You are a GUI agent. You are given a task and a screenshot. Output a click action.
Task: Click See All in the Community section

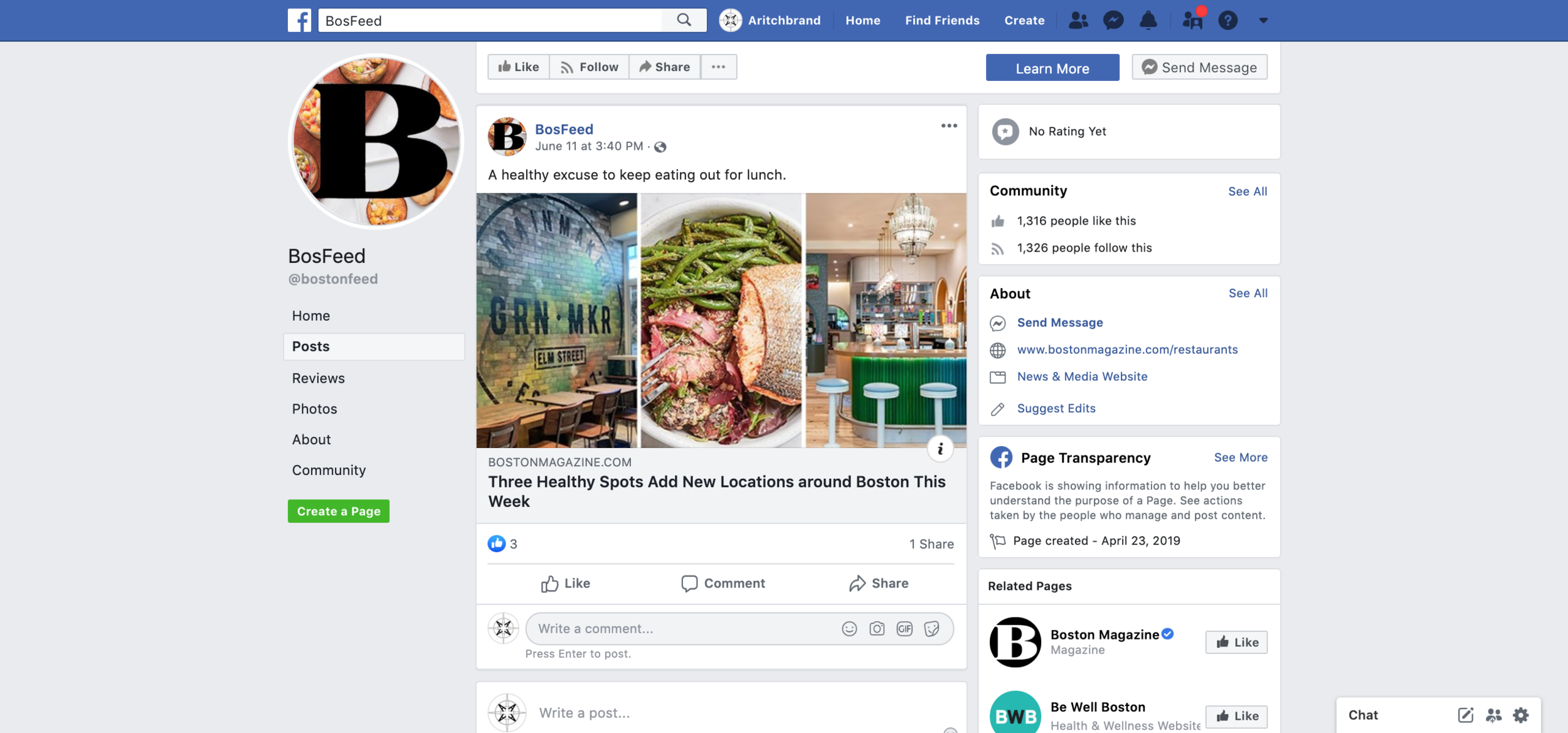click(1247, 191)
